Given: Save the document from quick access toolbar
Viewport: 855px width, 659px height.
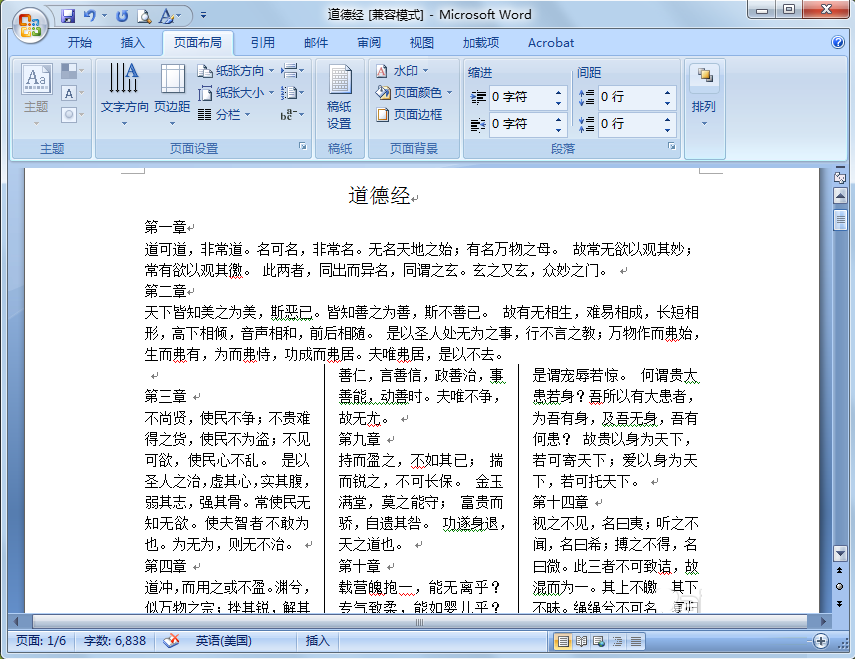Looking at the screenshot, I should (68, 16).
